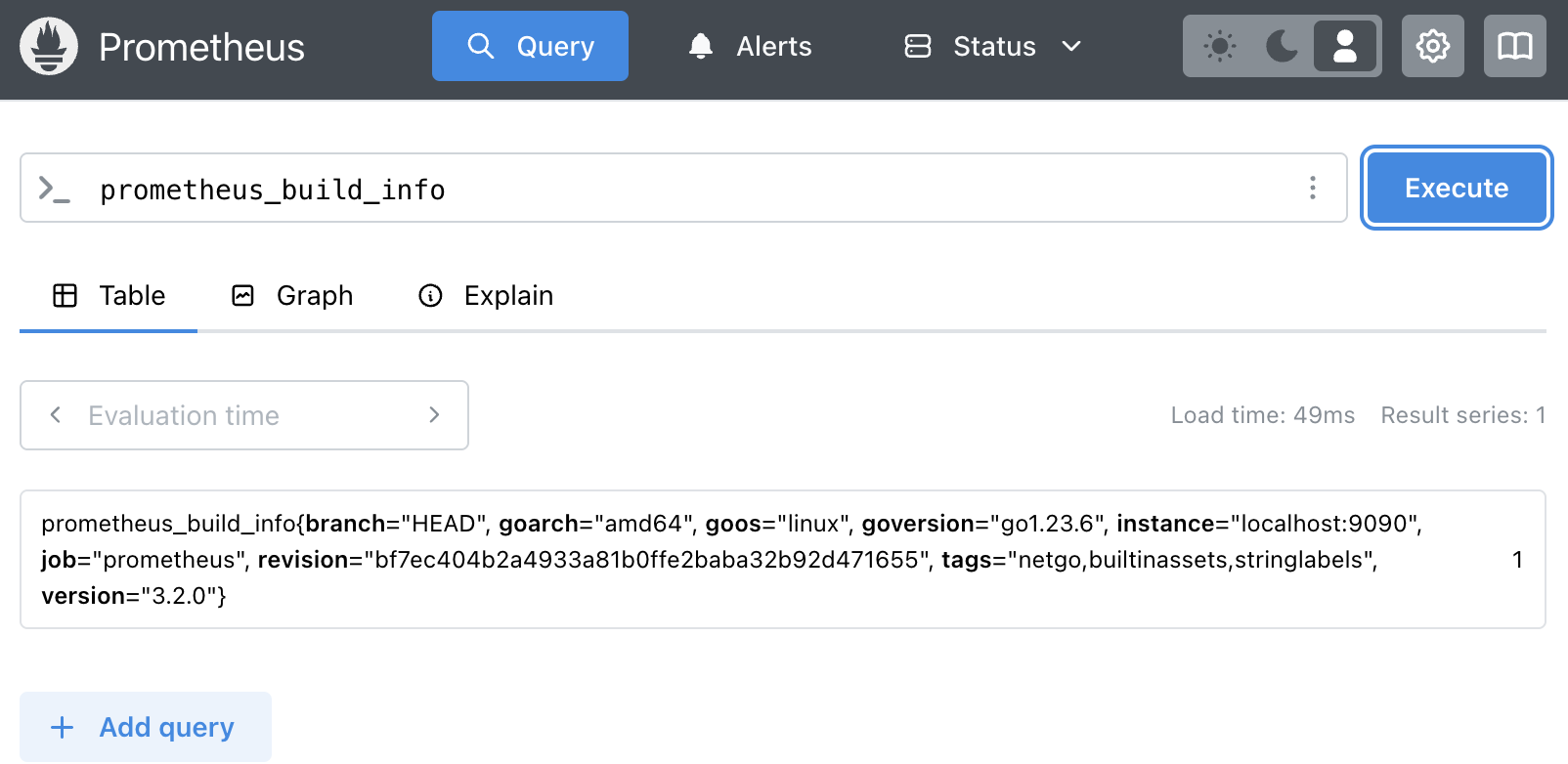1568x764 pixels.
Task: Execute the query
Action: [x=1457, y=188]
